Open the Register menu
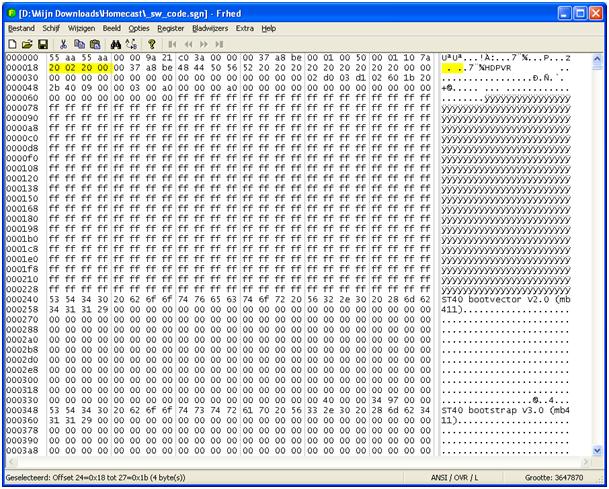Image resolution: width=609 pixels, height=489 pixels. (x=171, y=28)
